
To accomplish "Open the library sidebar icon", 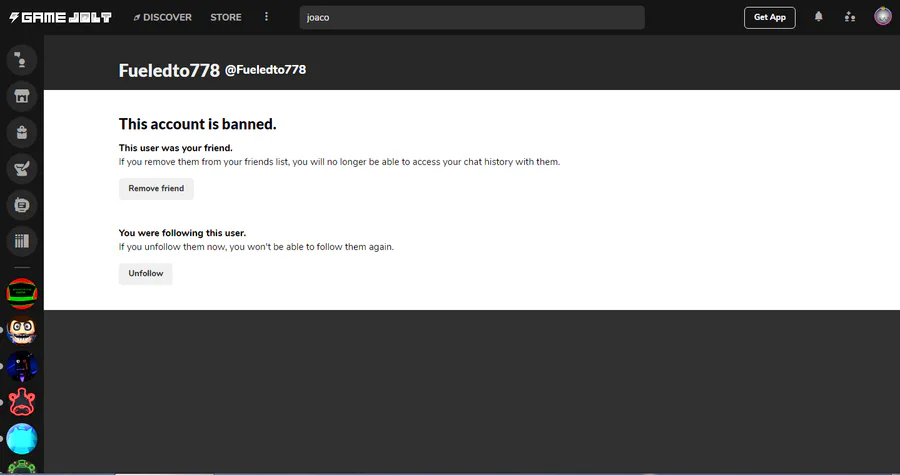I will pyautogui.click(x=22, y=241).
